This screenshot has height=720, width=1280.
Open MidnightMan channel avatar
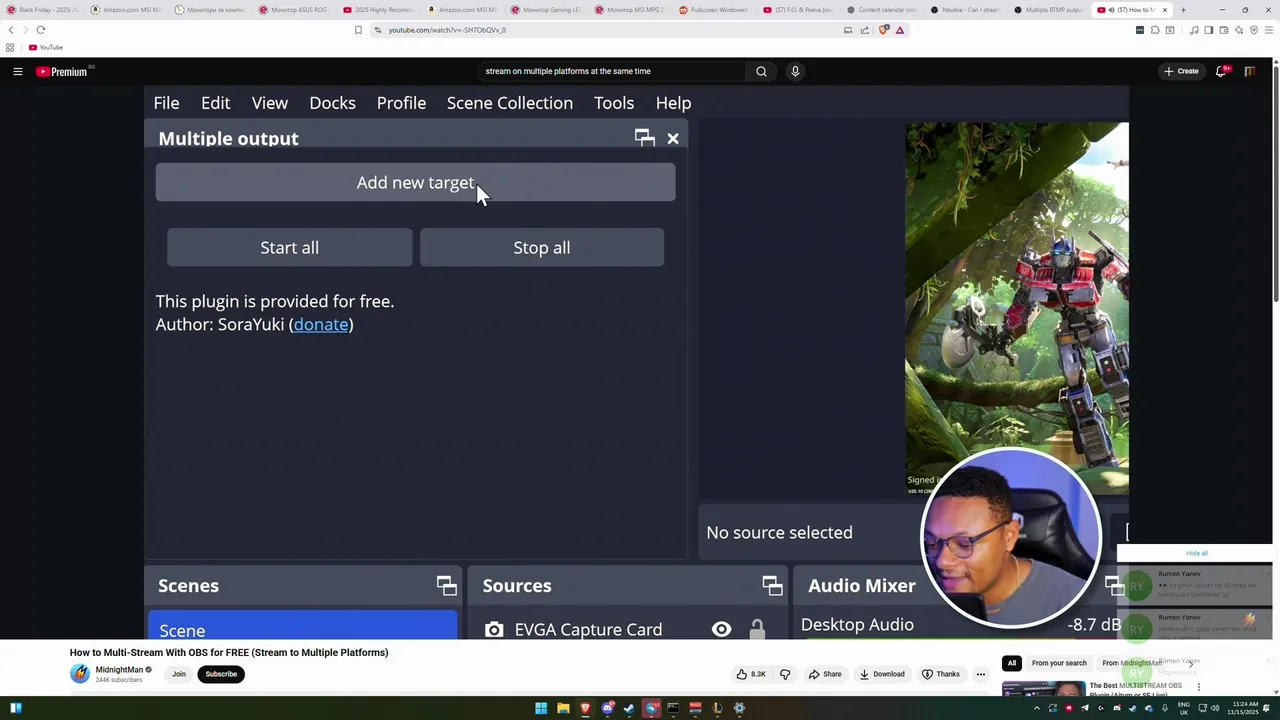point(80,674)
